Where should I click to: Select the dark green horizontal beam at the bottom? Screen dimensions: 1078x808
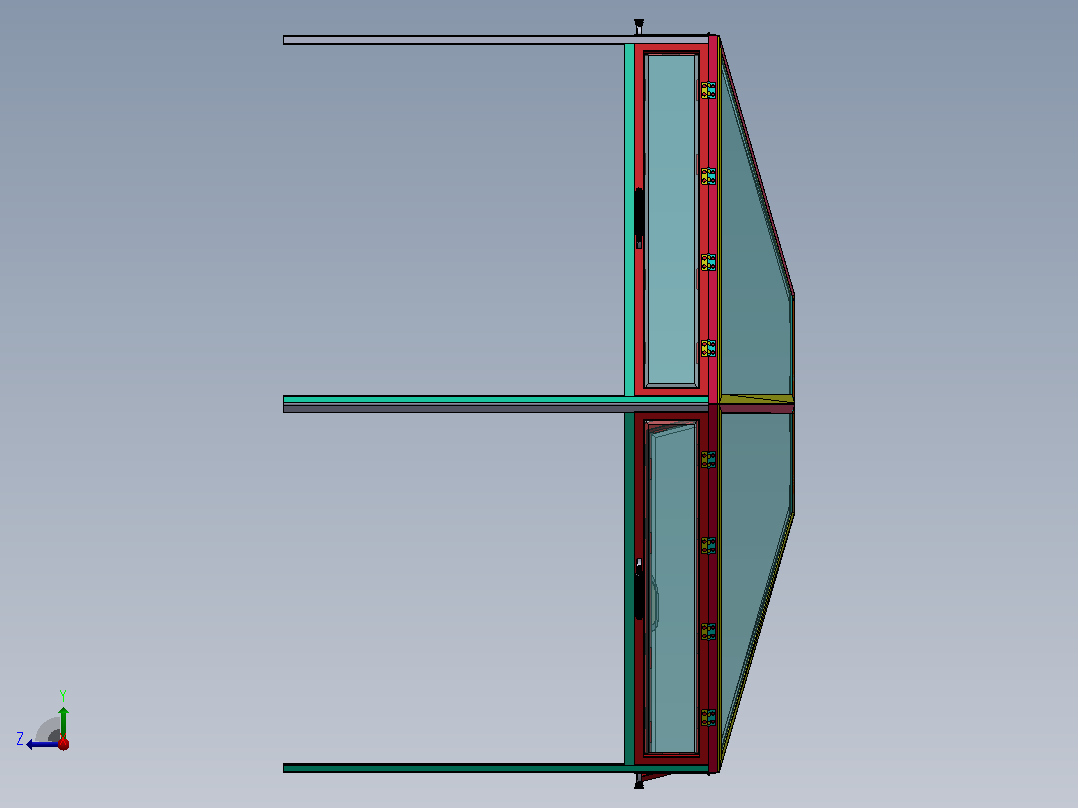point(496,768)
